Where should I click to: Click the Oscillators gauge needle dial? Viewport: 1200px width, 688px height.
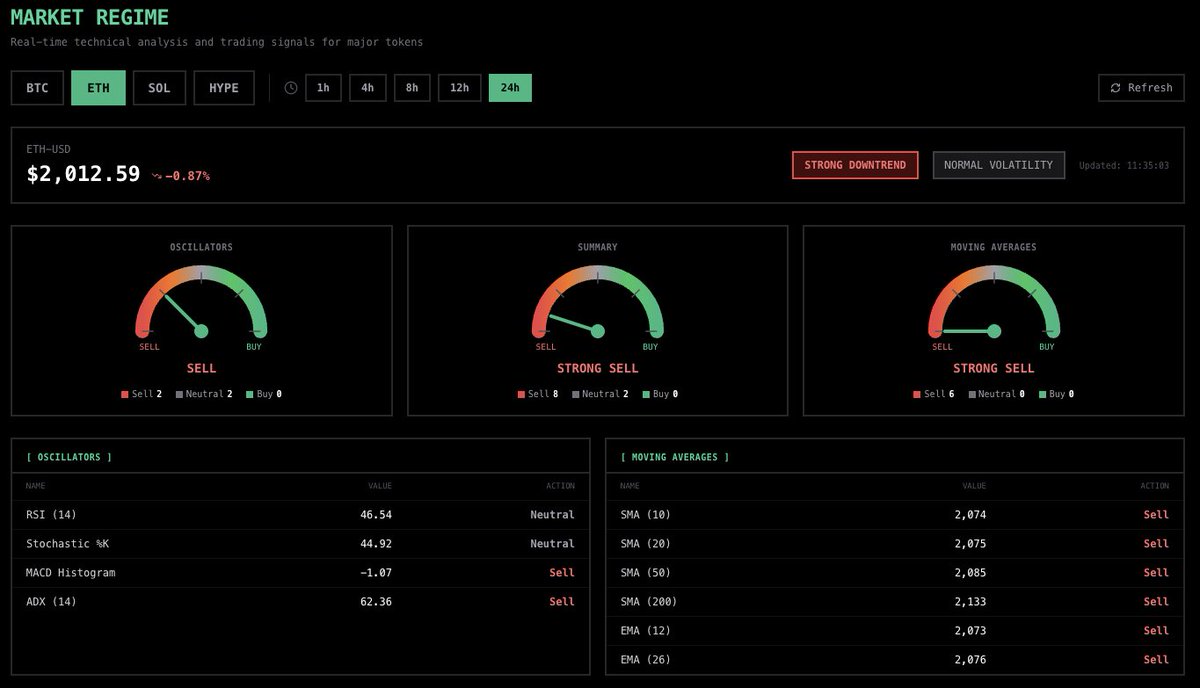pyautogui.click(x=201, y=304)
